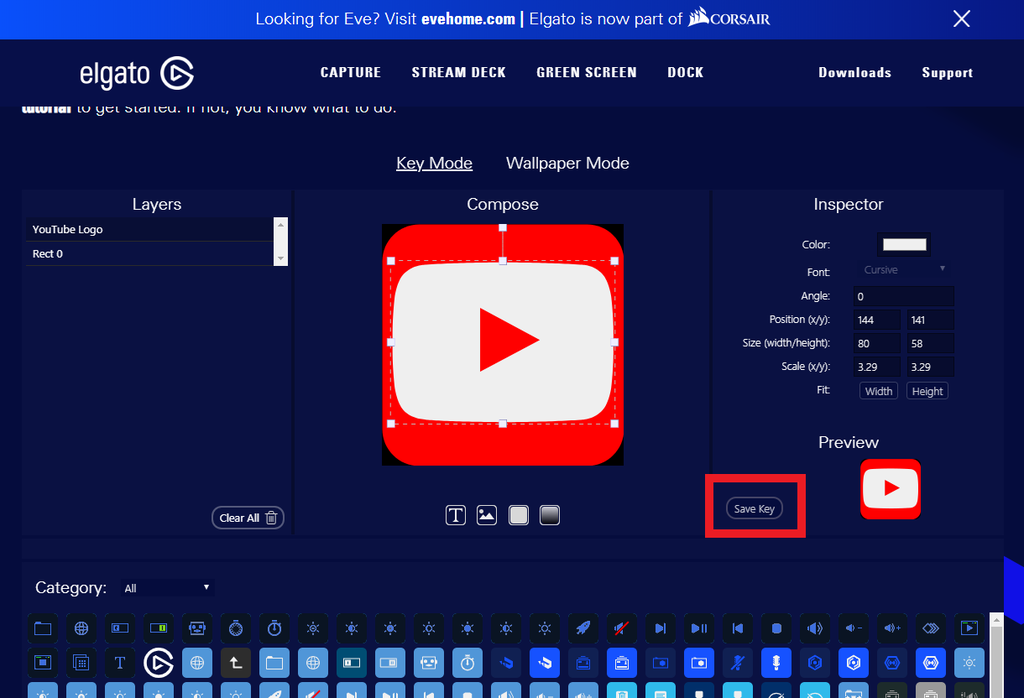The image size is (1024, 698).
Task: Pick the light blue folder icon
Action: (x=274, y=663)
